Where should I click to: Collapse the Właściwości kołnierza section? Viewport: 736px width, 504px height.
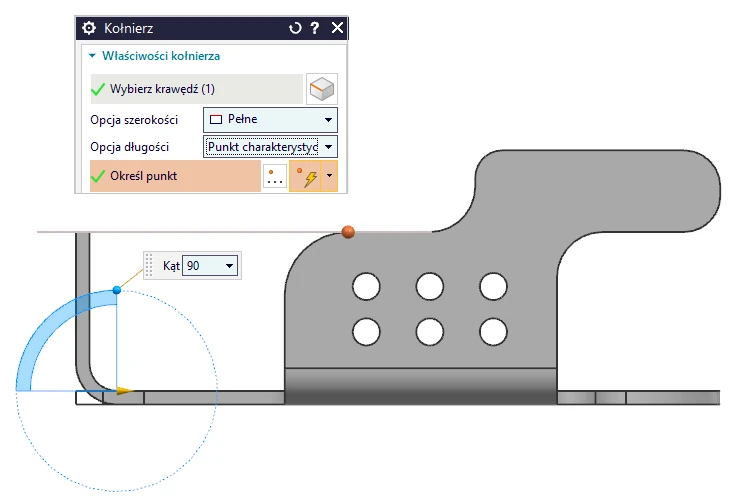pyautogui.click(x=93, y=57)
